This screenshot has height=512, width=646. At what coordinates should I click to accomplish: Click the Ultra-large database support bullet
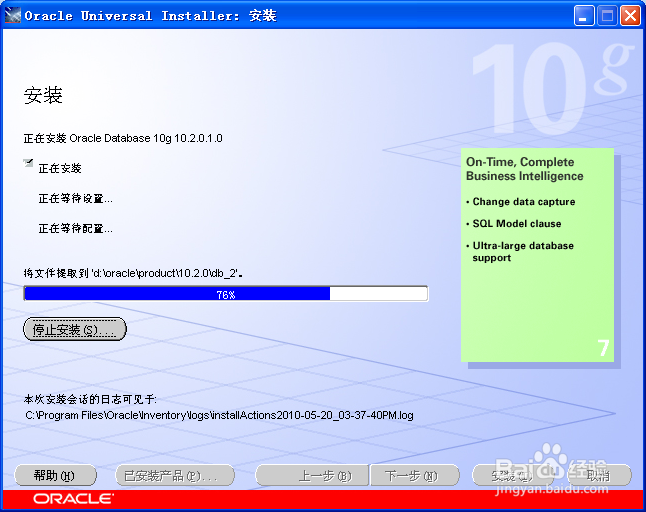point(520,252)
